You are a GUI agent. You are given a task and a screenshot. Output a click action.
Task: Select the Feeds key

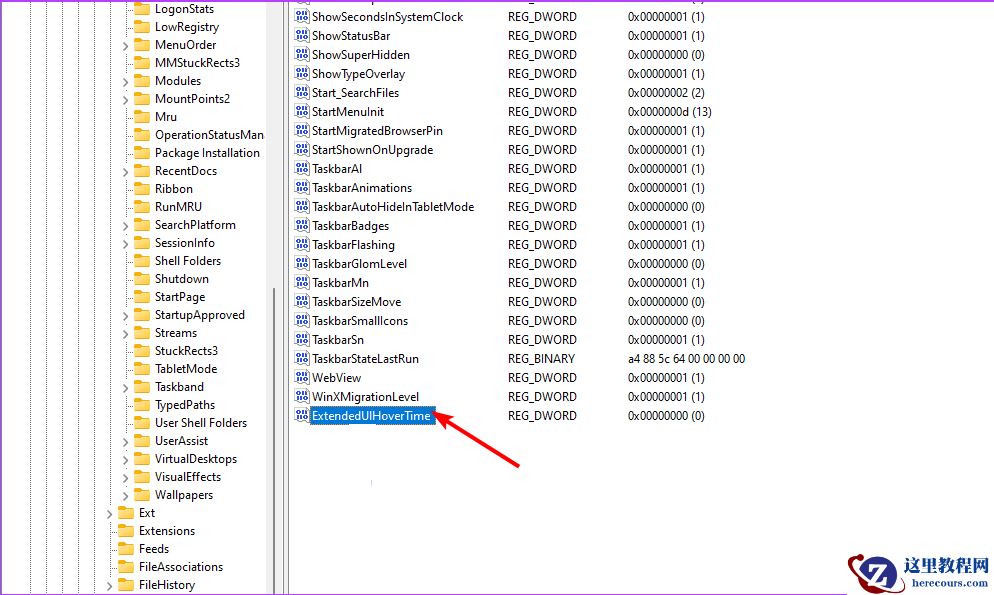154,549
